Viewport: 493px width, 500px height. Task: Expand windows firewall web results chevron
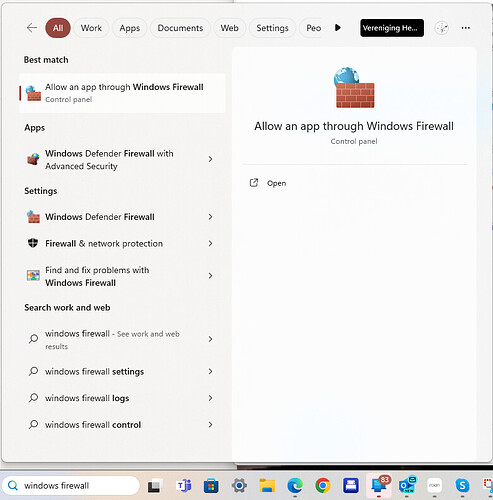click(x=210, y=339)
